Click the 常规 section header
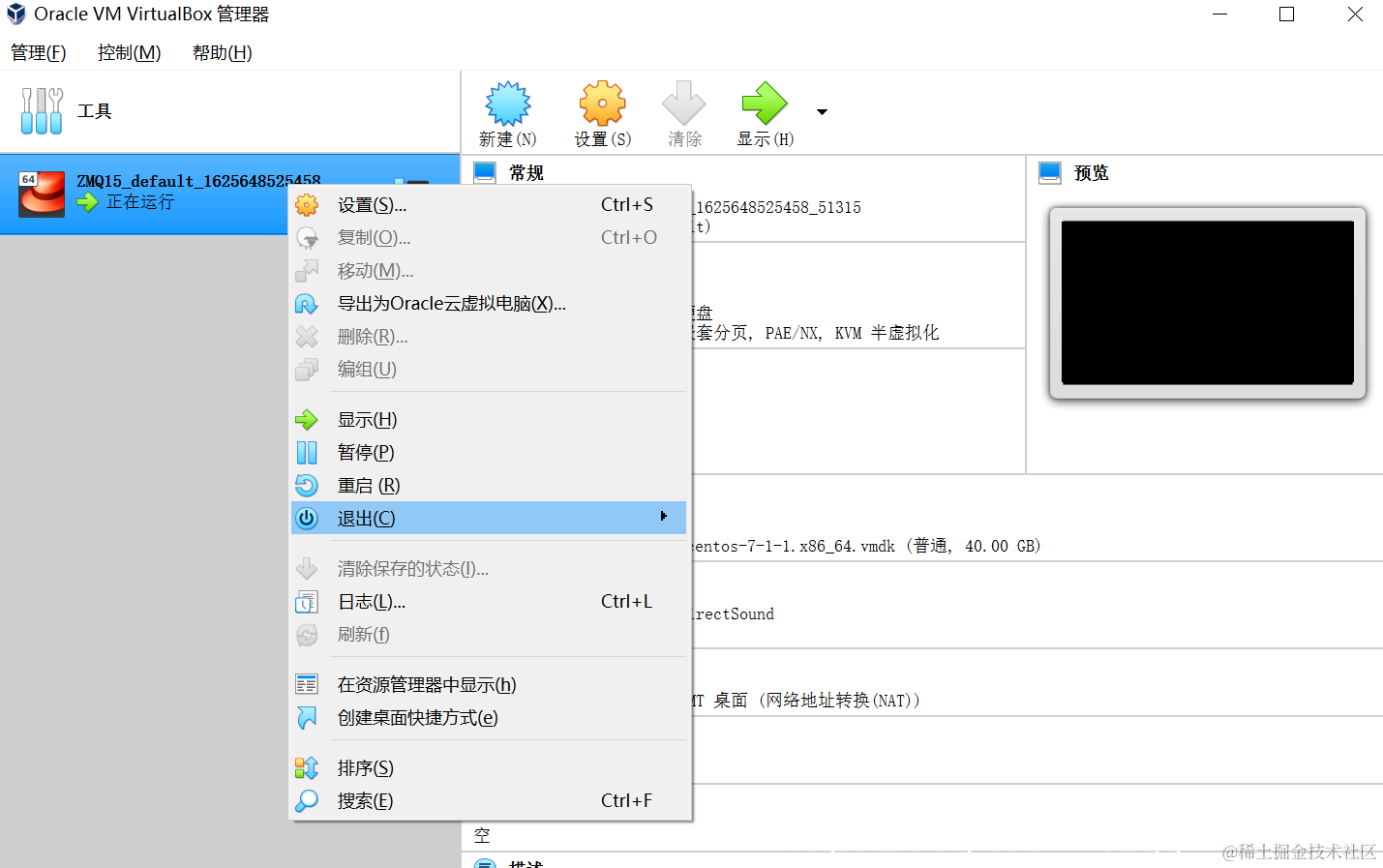This screenshot has width=1383, height=868. click(526, 173)
